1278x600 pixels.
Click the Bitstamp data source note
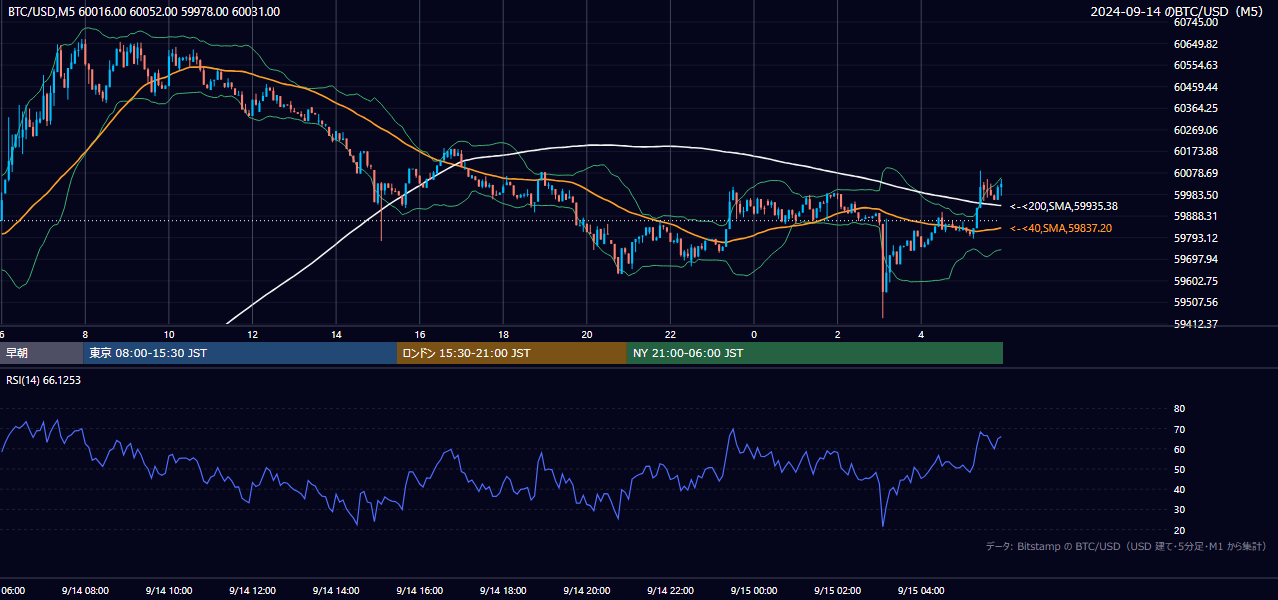1126,547
